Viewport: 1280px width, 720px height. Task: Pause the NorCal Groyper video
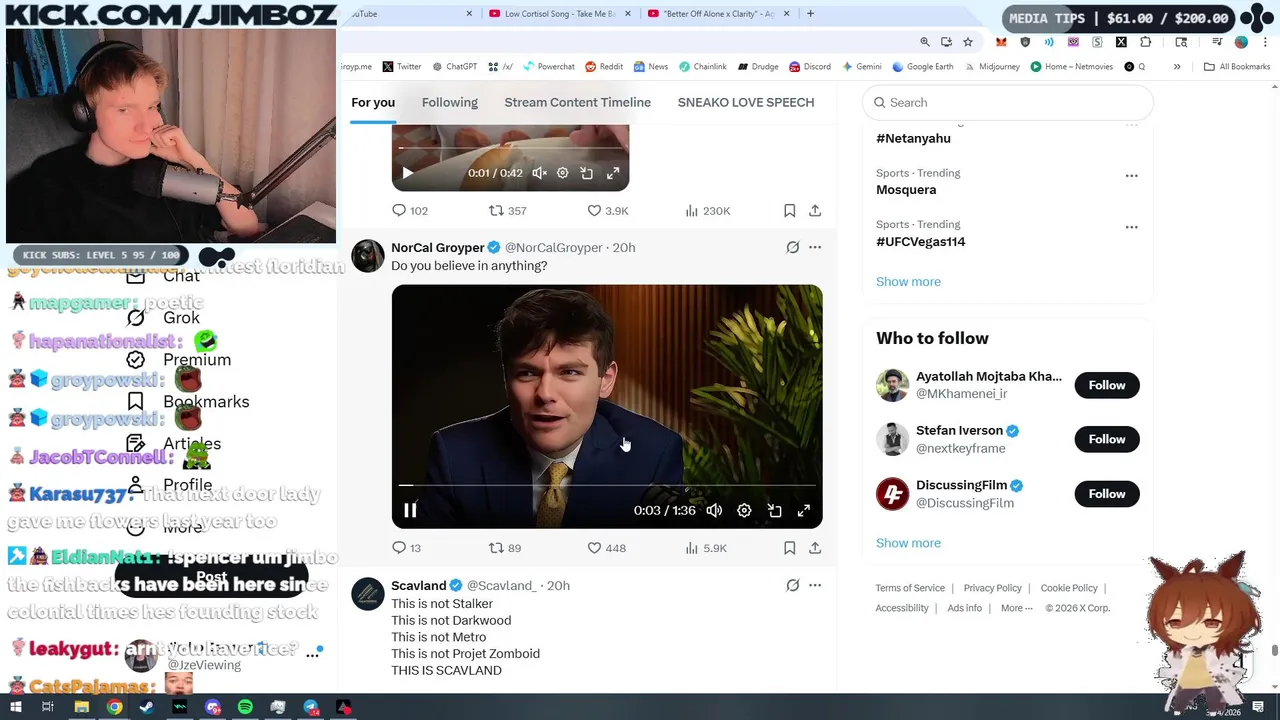(x=410, y=510)
